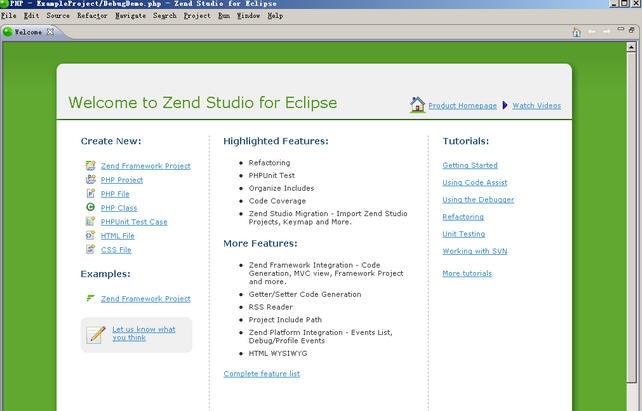
Task: Close the Welcome tab
Action: point(50,32)
